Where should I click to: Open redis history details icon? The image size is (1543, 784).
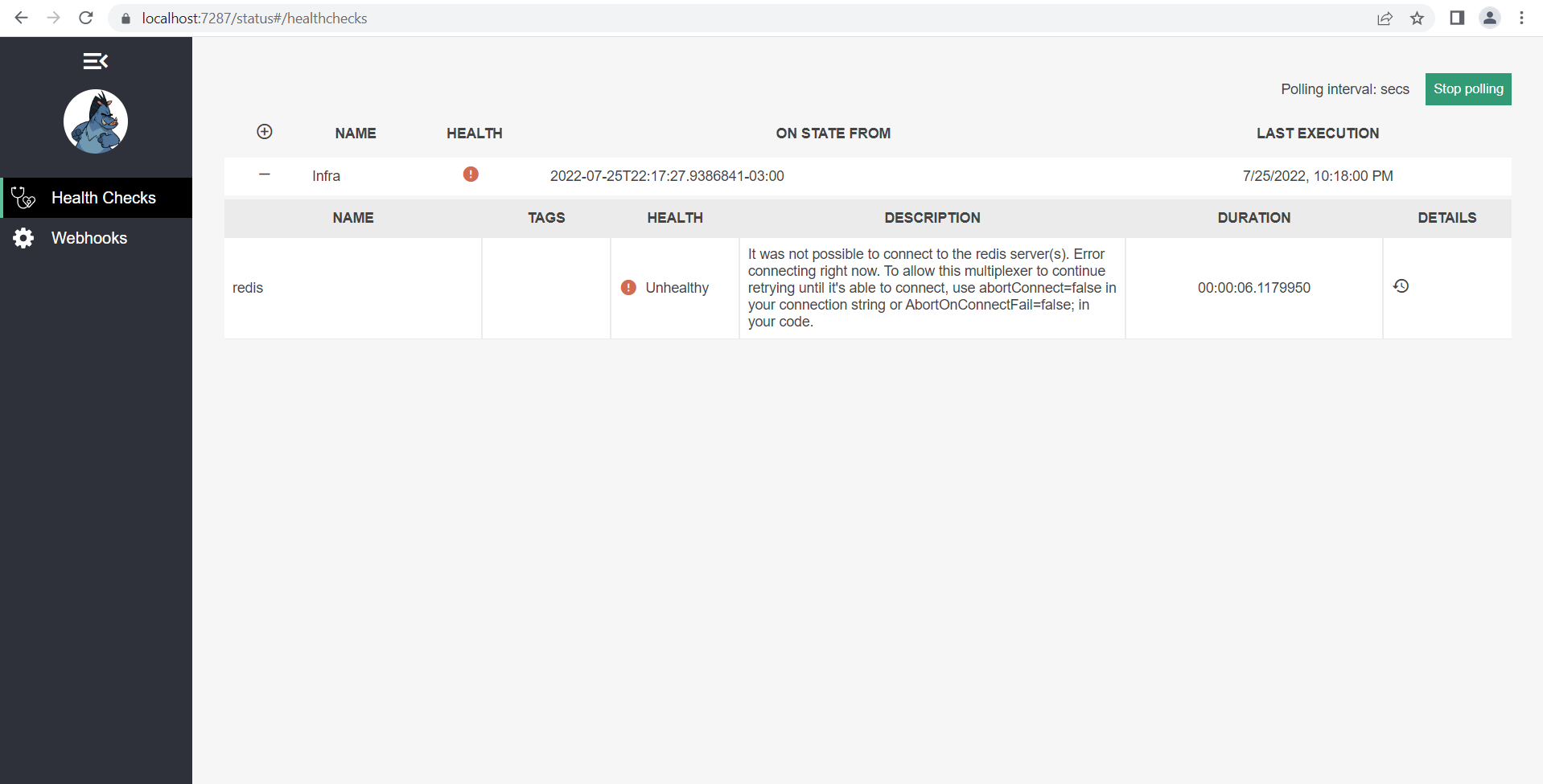[x=1401, y=286]
